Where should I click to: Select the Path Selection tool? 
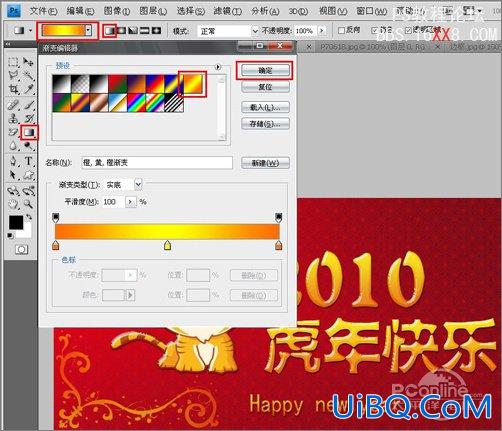pyautogui.click(x=13, y=175)
